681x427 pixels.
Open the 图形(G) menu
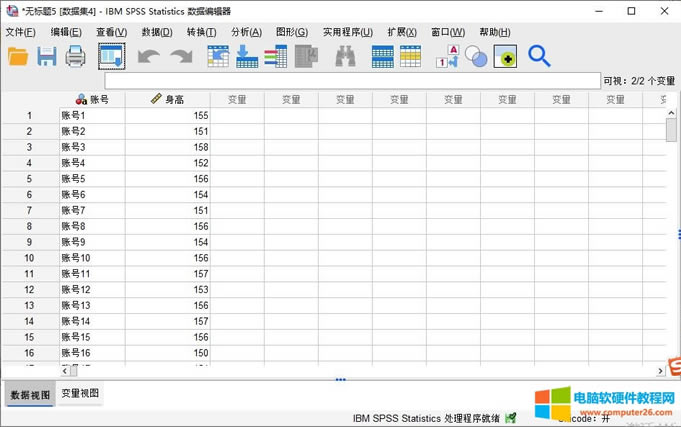click(x=292, y=32)
